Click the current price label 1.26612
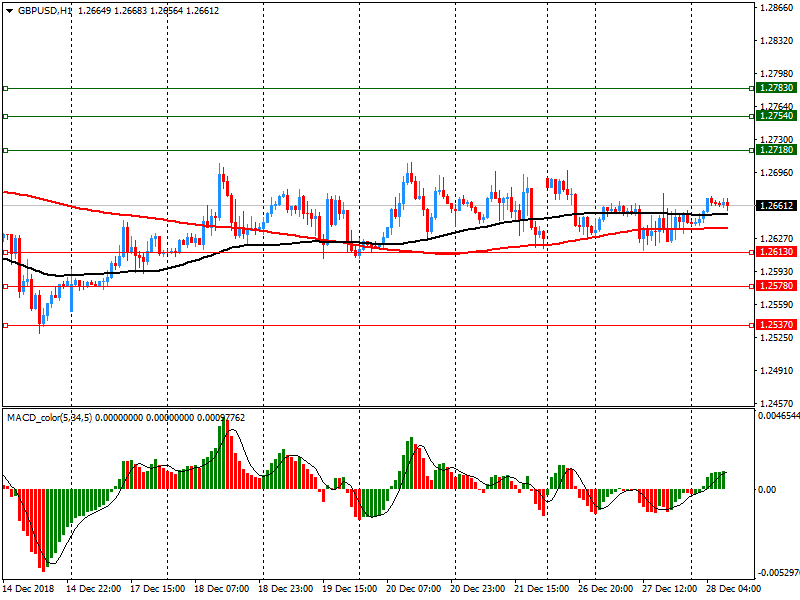The image size is (800, 600). pos(776,206)
